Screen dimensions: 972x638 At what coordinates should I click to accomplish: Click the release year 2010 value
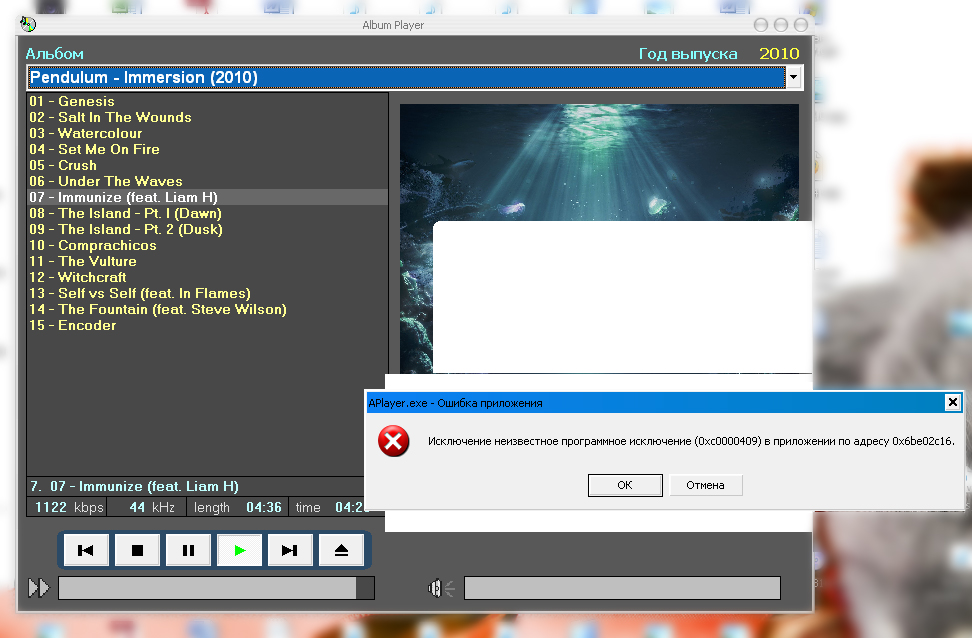[x=779, y=54]
